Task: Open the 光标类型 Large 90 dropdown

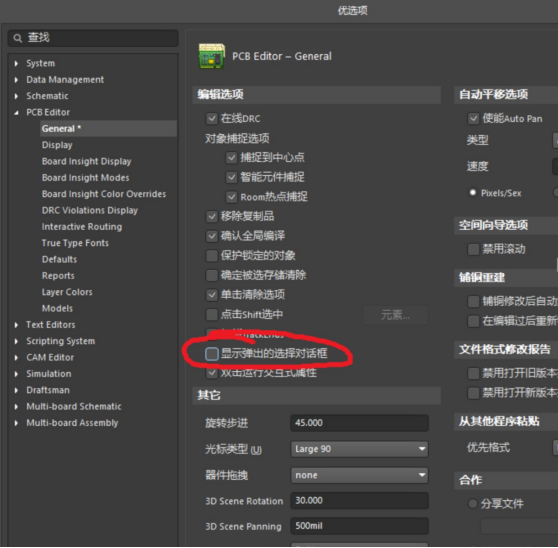Action: tap(359, 449)
